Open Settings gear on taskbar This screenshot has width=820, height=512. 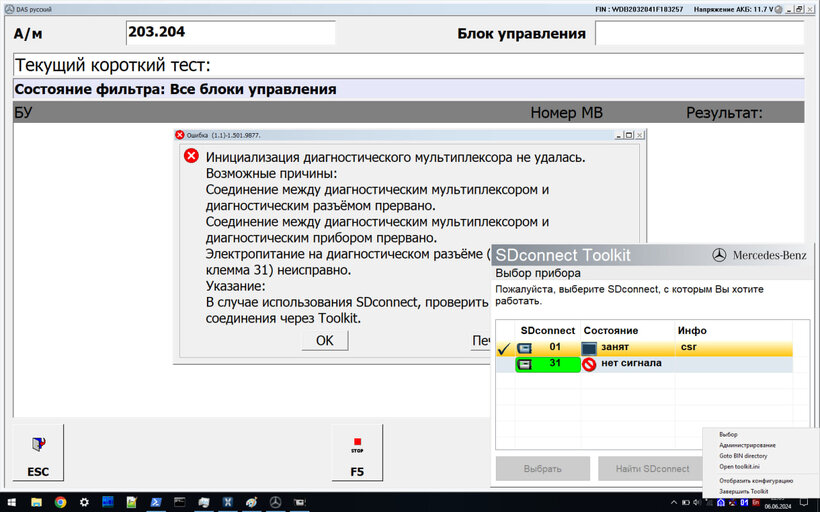84,503
